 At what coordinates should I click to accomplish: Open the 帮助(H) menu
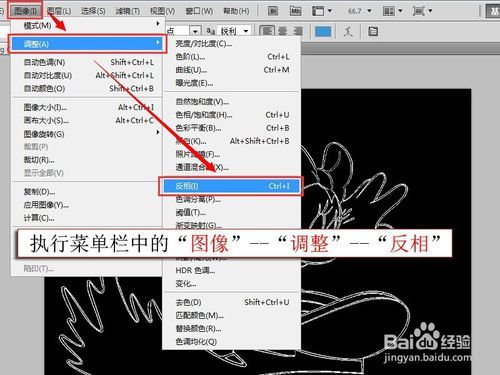(236, 11)
